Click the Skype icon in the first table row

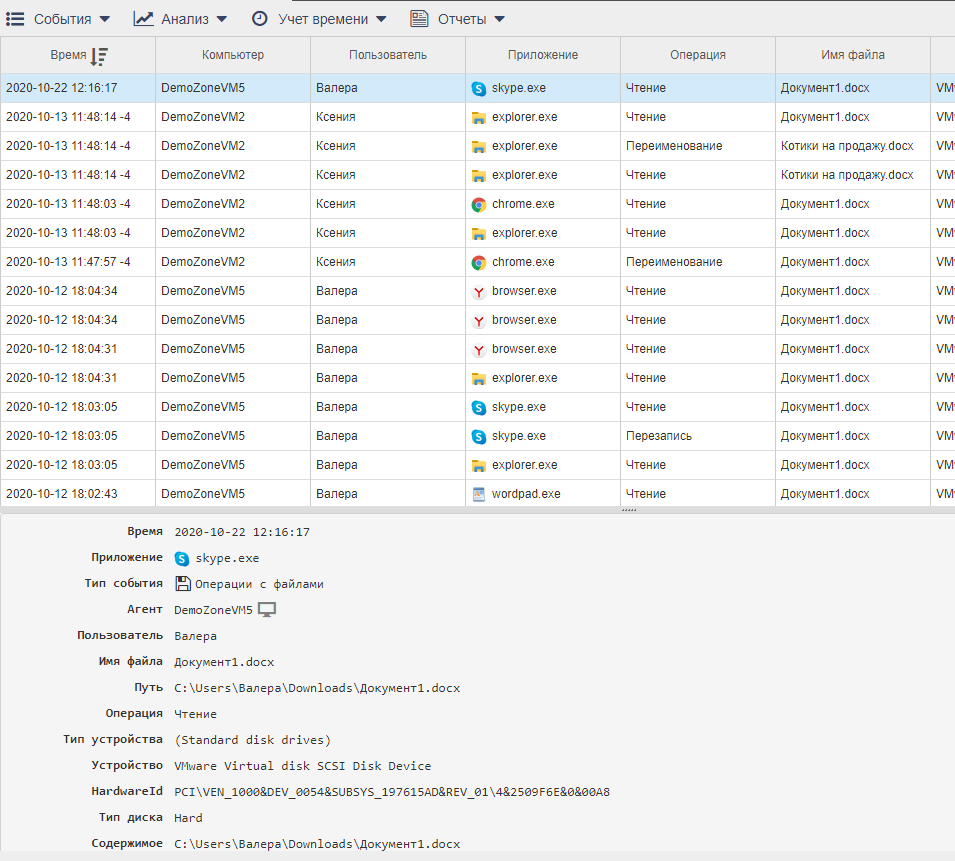[478, 88]
